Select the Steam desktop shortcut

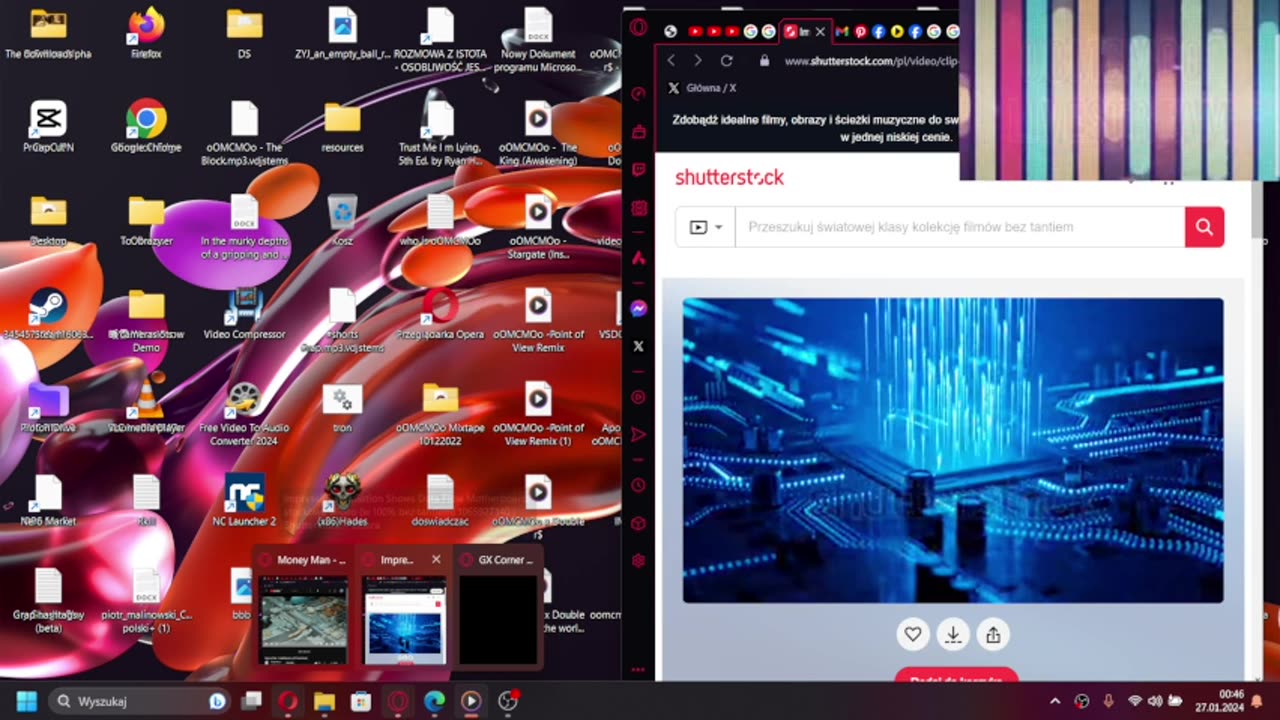coord(47,314)
